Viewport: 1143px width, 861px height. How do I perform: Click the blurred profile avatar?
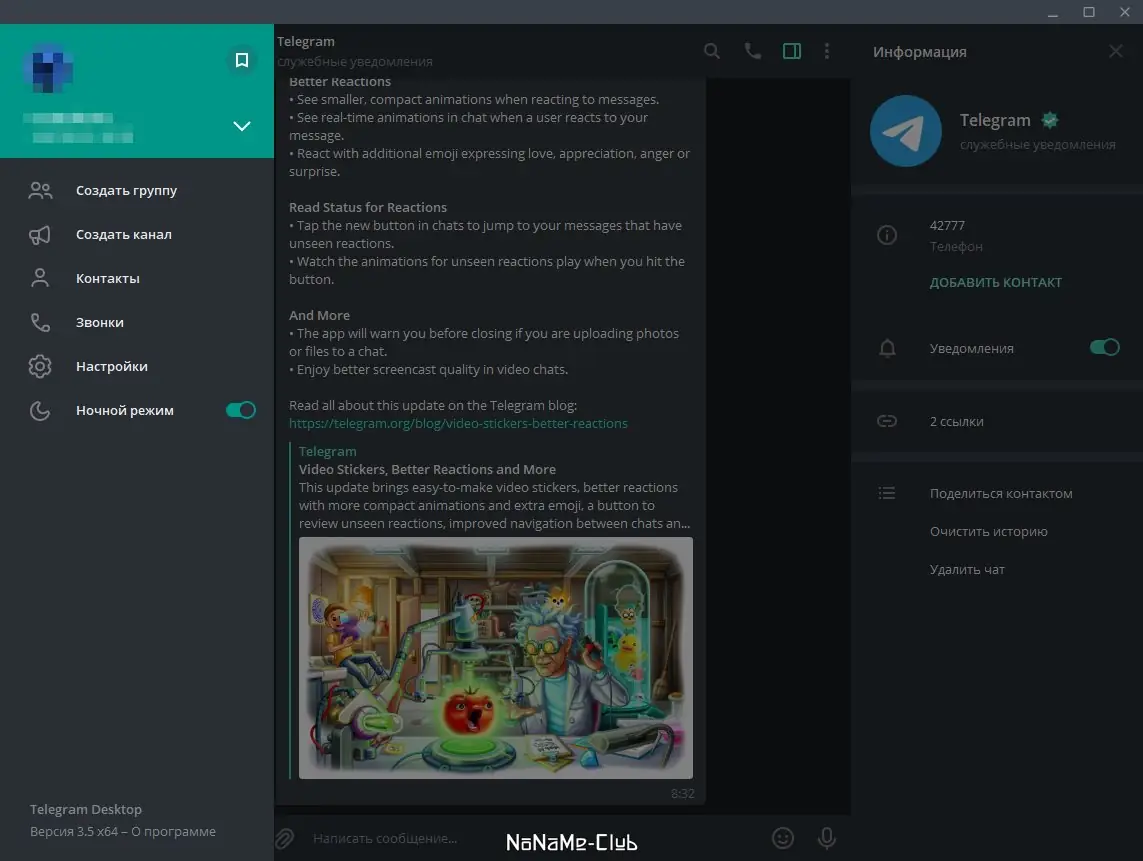(x=48, y=69)
